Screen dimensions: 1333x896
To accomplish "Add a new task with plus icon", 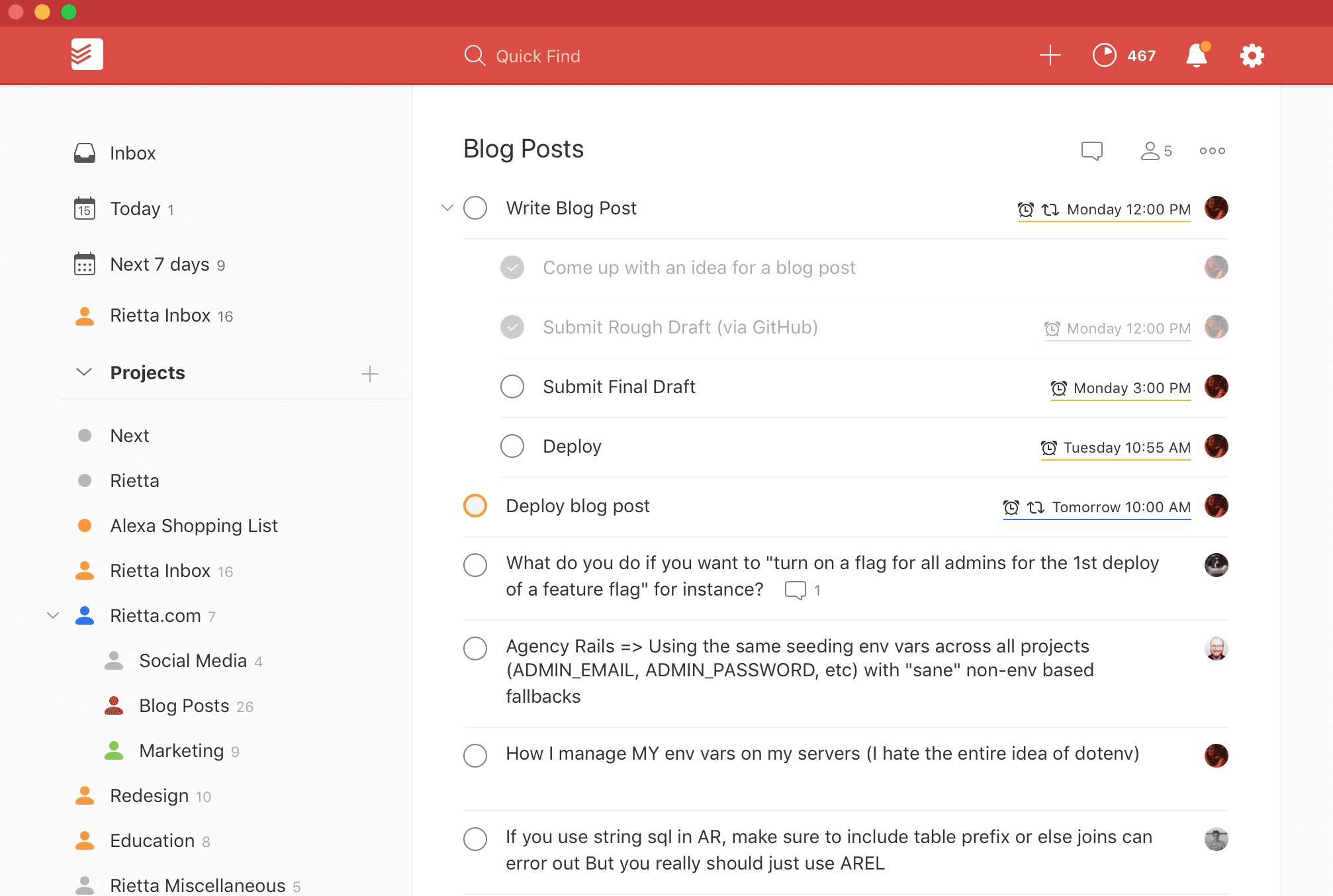I will pos(1050,55).
